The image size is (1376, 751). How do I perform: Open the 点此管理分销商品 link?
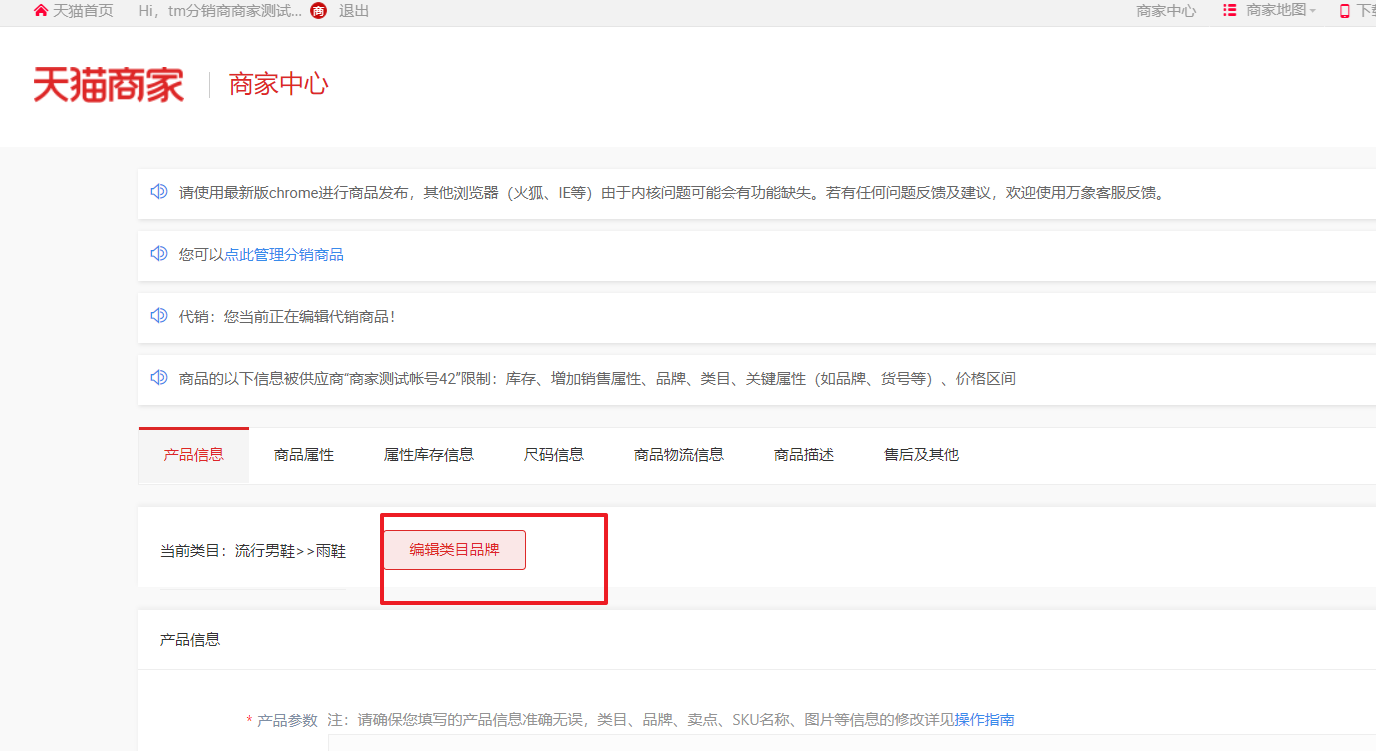pos(284,255)
